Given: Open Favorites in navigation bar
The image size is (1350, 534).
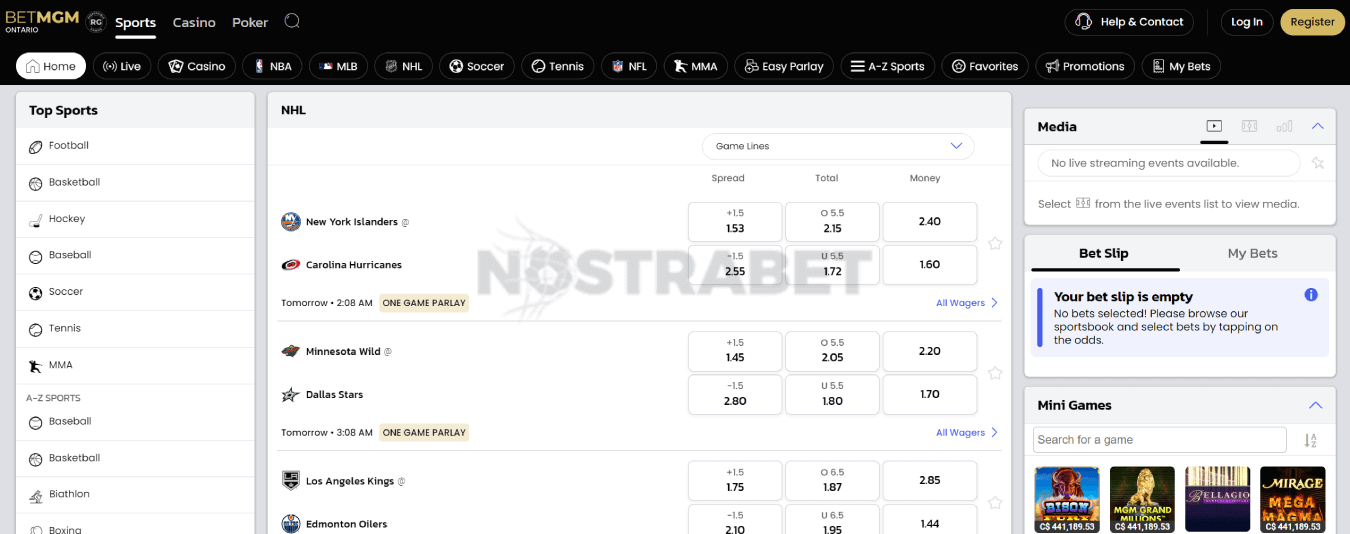Looking at the screenshot, I should 985,66.
